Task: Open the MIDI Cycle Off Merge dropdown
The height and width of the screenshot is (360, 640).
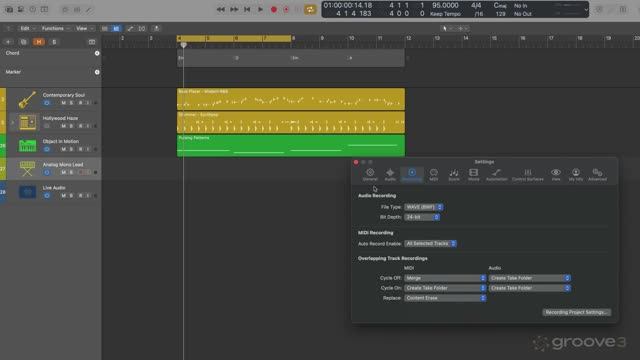Action: click(x=445, y=278)
